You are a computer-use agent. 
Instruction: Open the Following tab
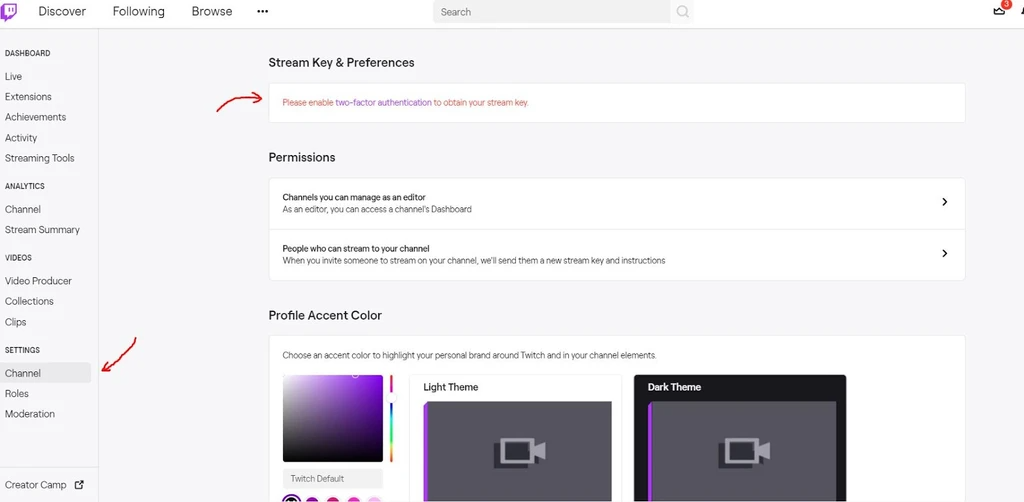pyautogui.click(x=138, y=12)
